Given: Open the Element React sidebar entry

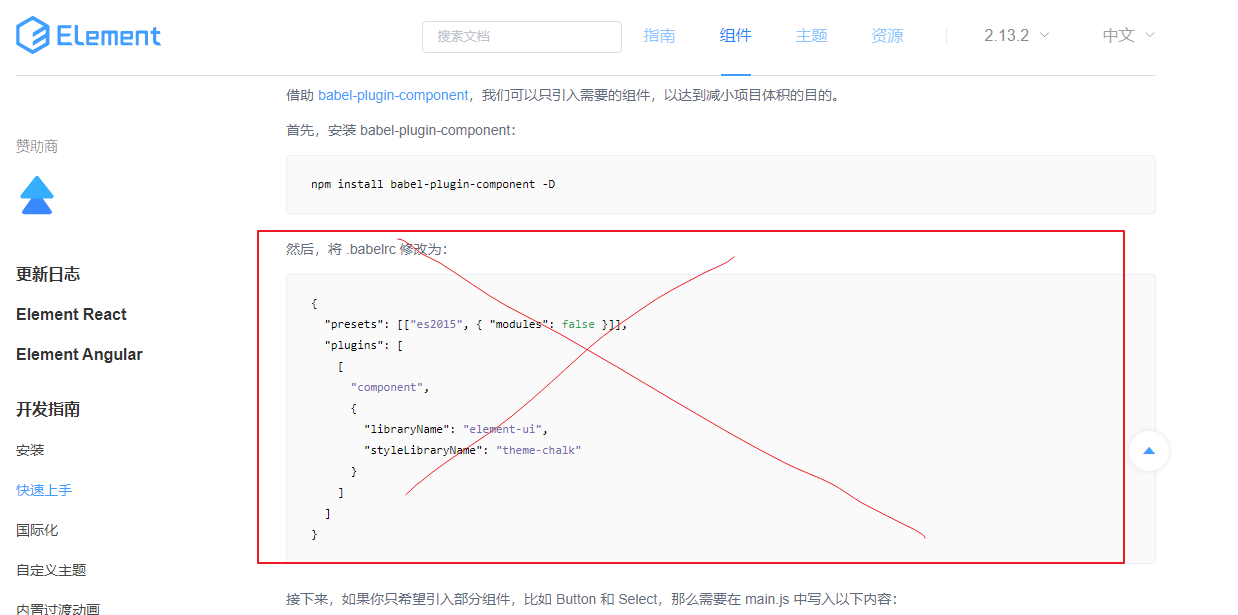Looking at the screenshot, I should 70,314.
